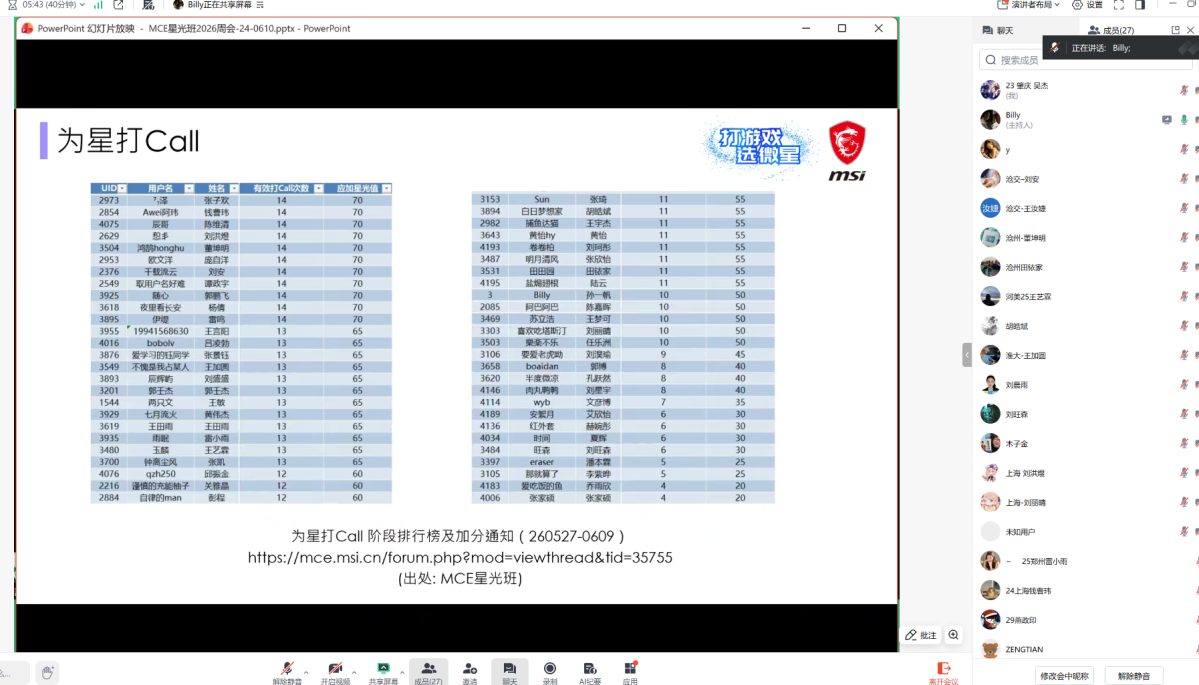
Task: Click the 离开会议 leave meeting button
Action: coord(944,673)
